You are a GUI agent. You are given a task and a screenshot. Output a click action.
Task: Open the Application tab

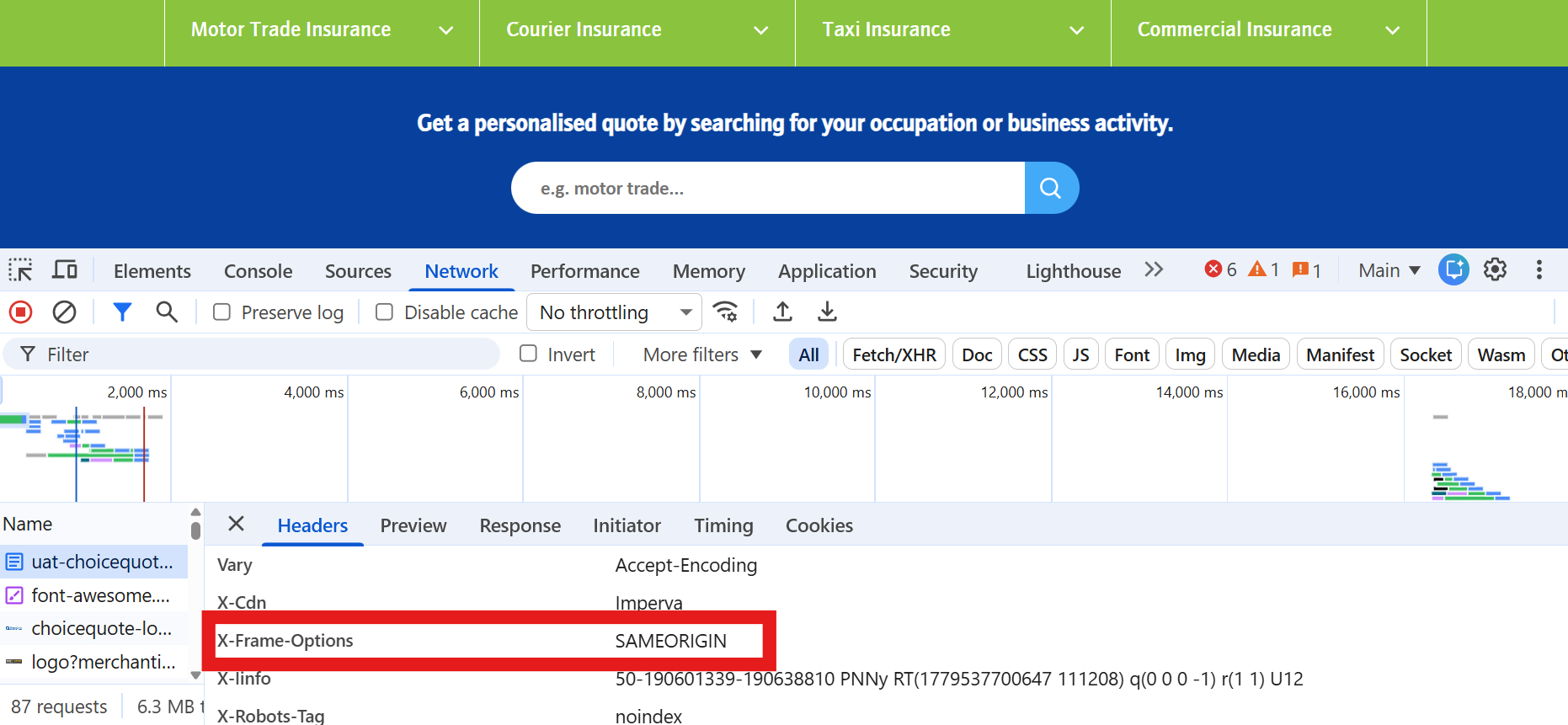click(x=827, y=271)
